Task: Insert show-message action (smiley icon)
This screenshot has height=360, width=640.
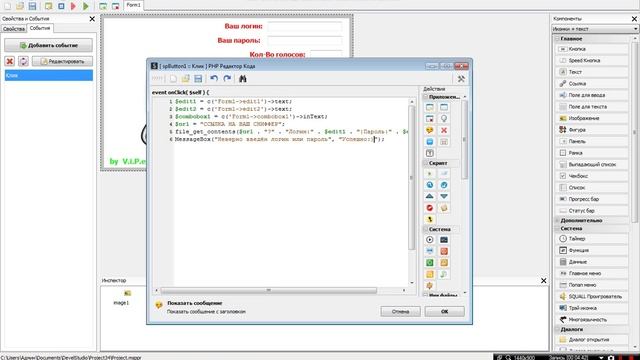Action: pyautogui.click(x=429, y=130)
